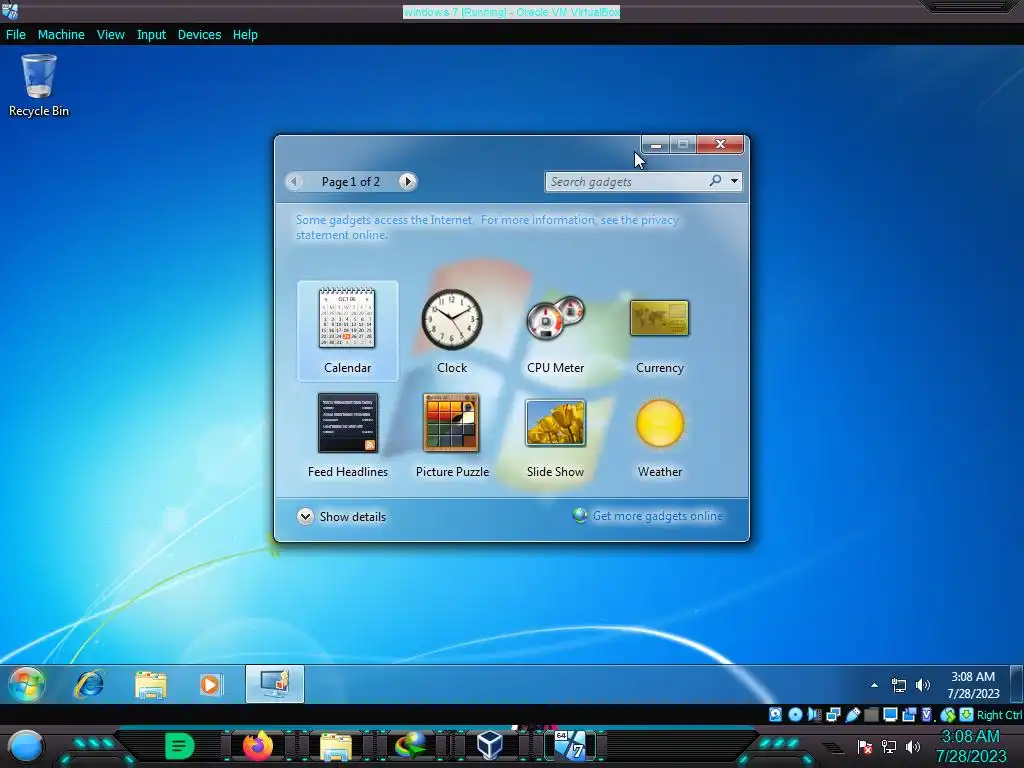
Task: Open Windows Explorer in guest taskbar
Action: 150,684
